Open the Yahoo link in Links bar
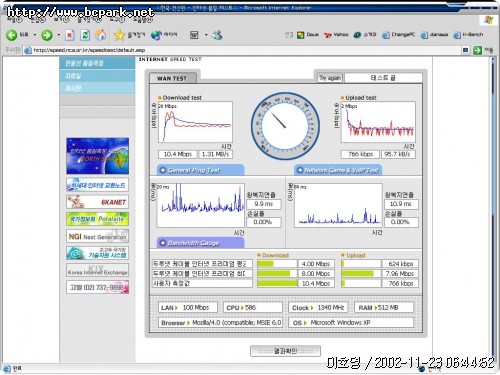The image size is (500, 375). click(336, 35)
